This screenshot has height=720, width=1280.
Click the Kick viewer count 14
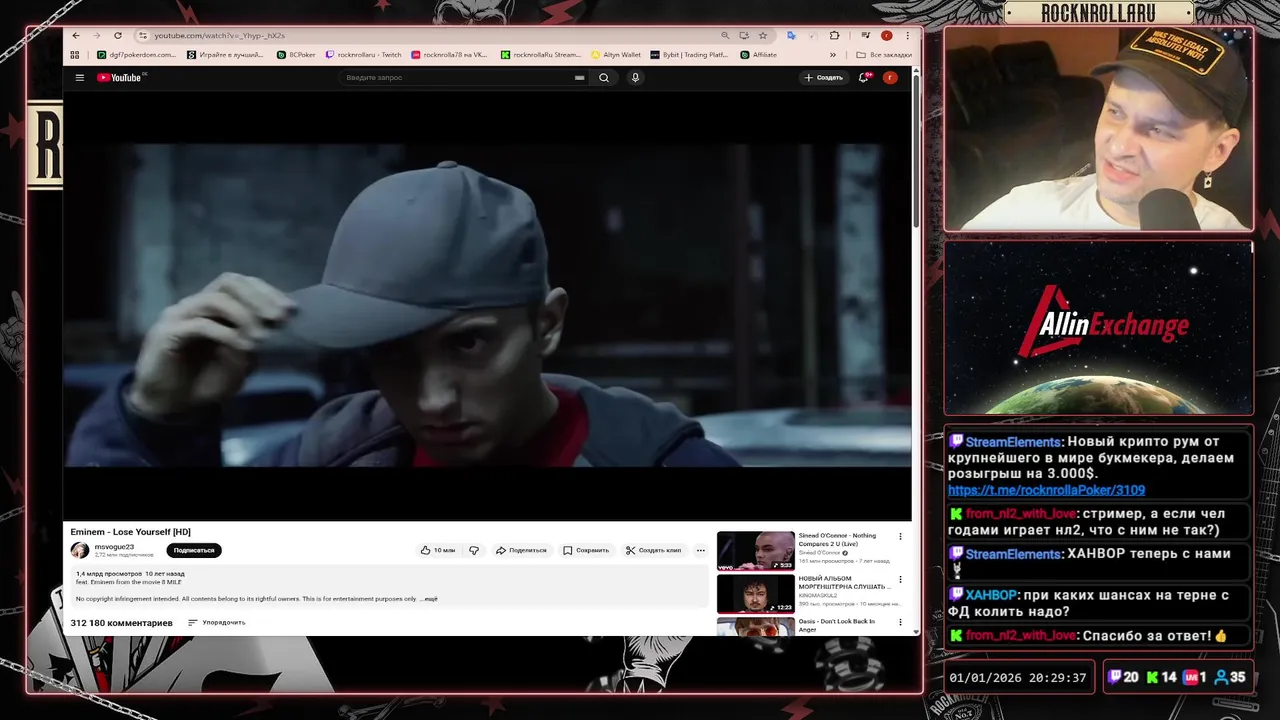[x=1161, y=677]
